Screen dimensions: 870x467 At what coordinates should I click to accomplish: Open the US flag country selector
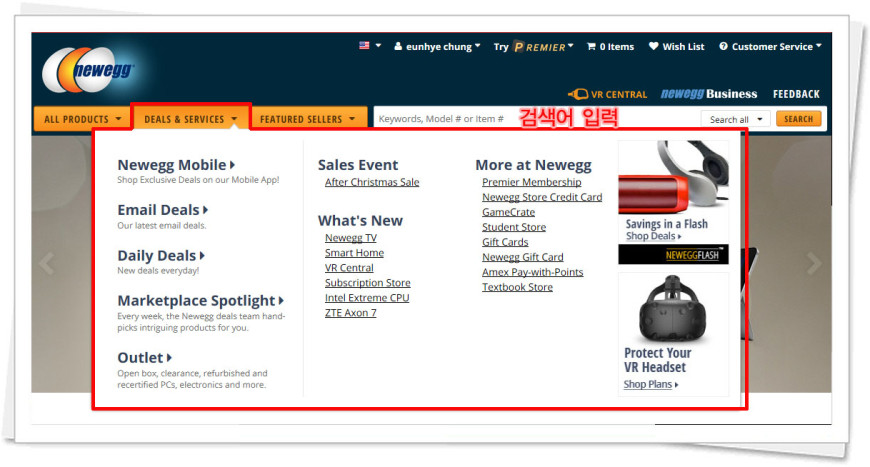(x=370, y=45)
